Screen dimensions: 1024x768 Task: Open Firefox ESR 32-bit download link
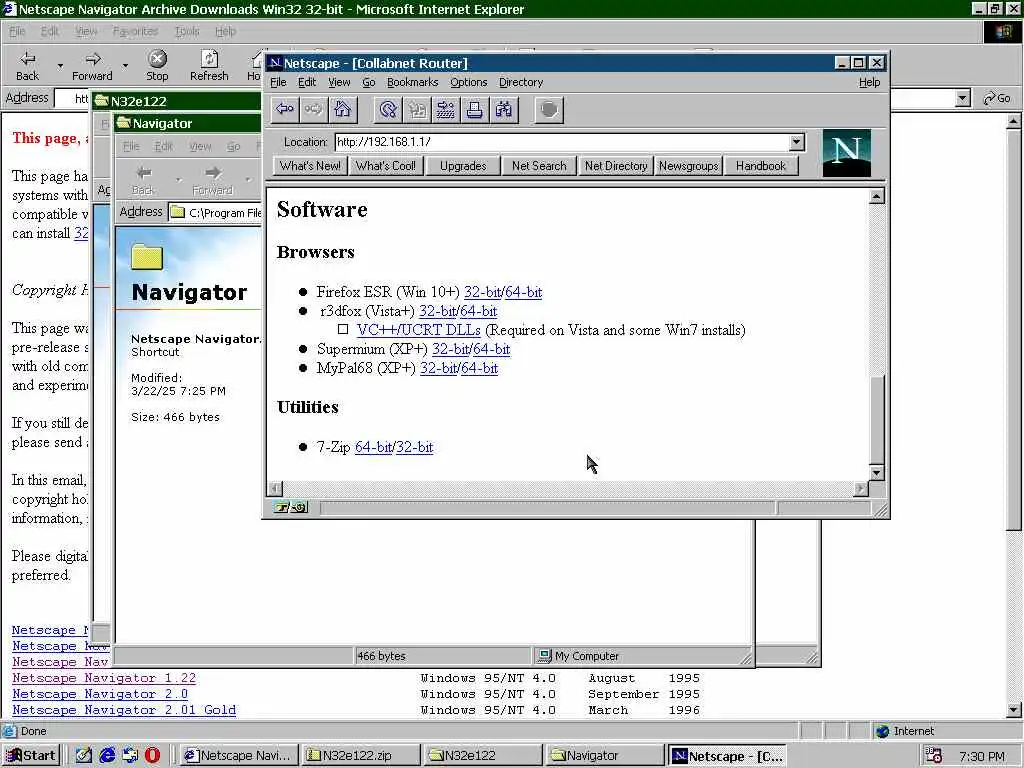click(482, 292)
